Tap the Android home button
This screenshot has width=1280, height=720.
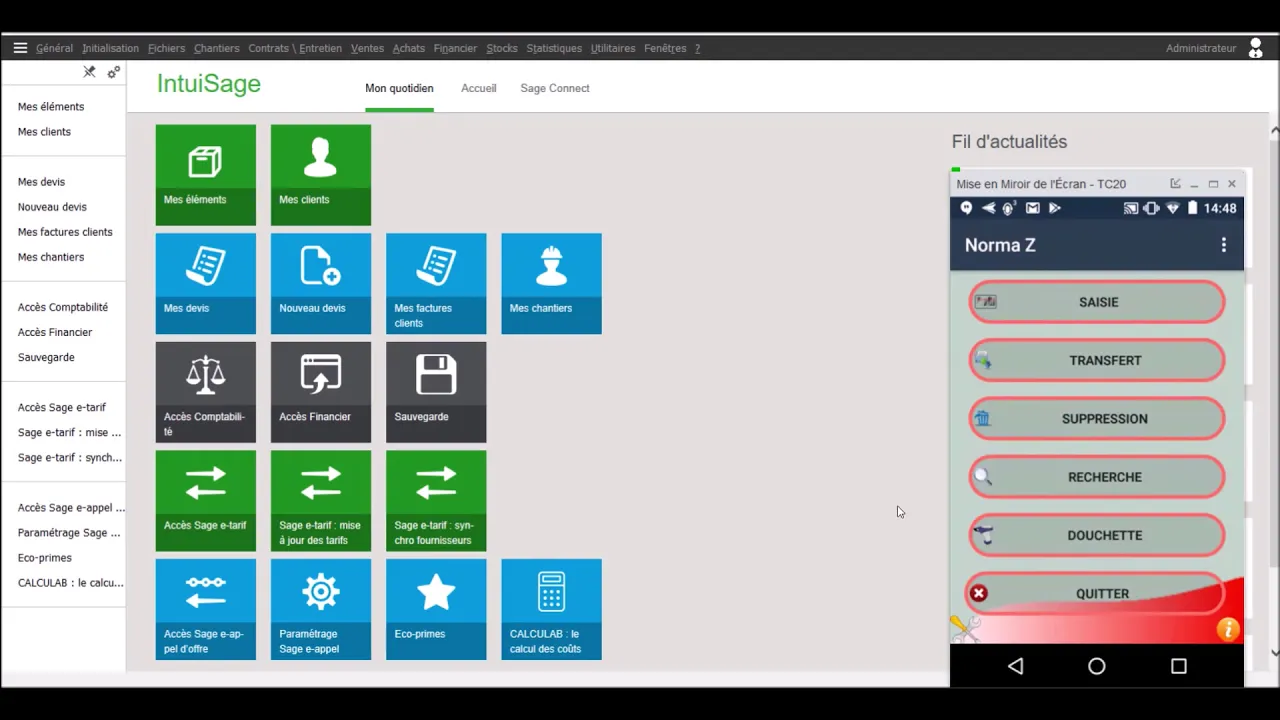(1097, 666)
